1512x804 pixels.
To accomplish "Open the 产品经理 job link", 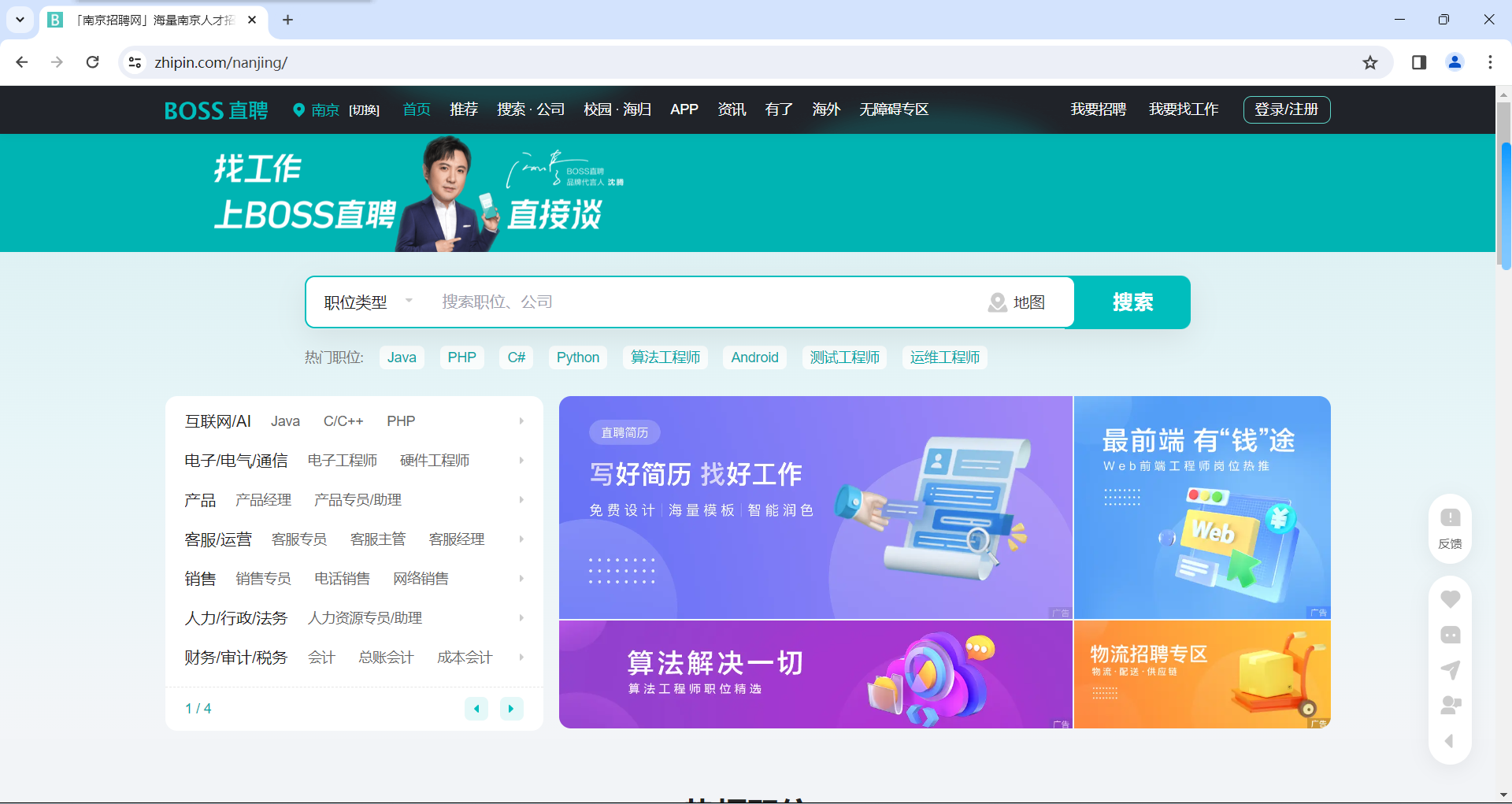I will (x=264, y=500).
